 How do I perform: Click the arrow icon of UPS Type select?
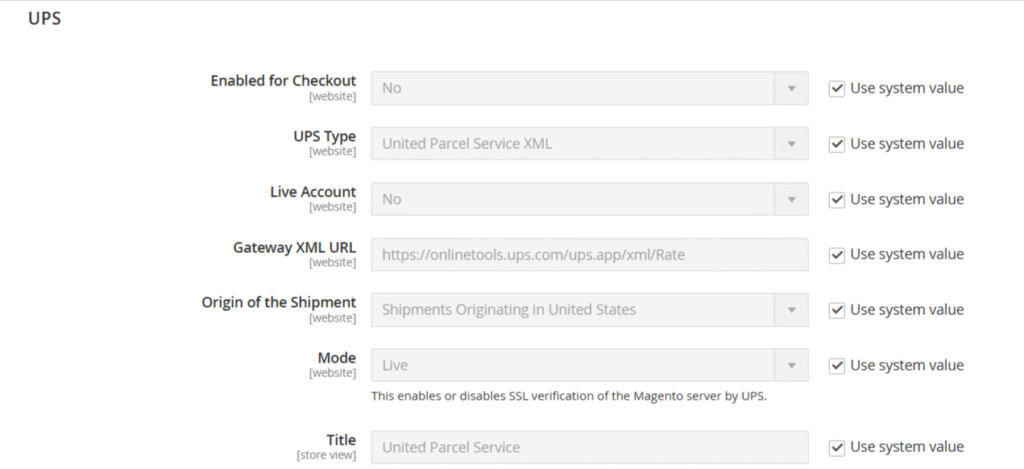pos(791,144)
